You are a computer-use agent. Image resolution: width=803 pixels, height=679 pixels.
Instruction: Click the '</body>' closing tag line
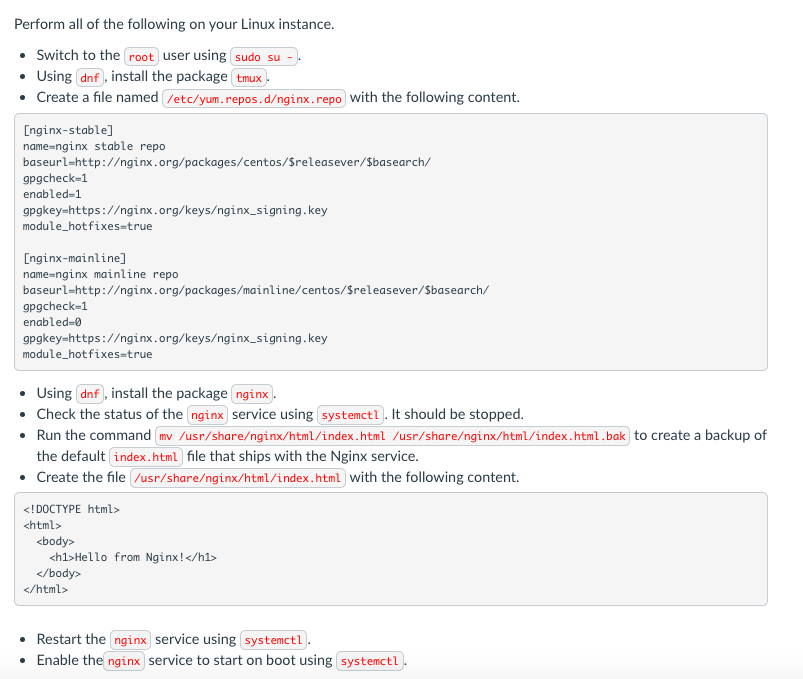tap(58, 574)
